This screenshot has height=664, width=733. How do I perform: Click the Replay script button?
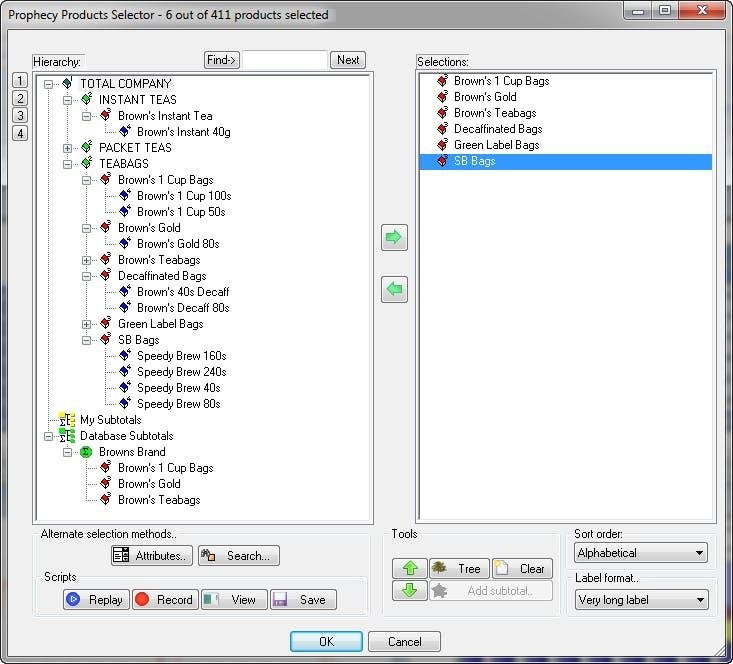[95, 600]
